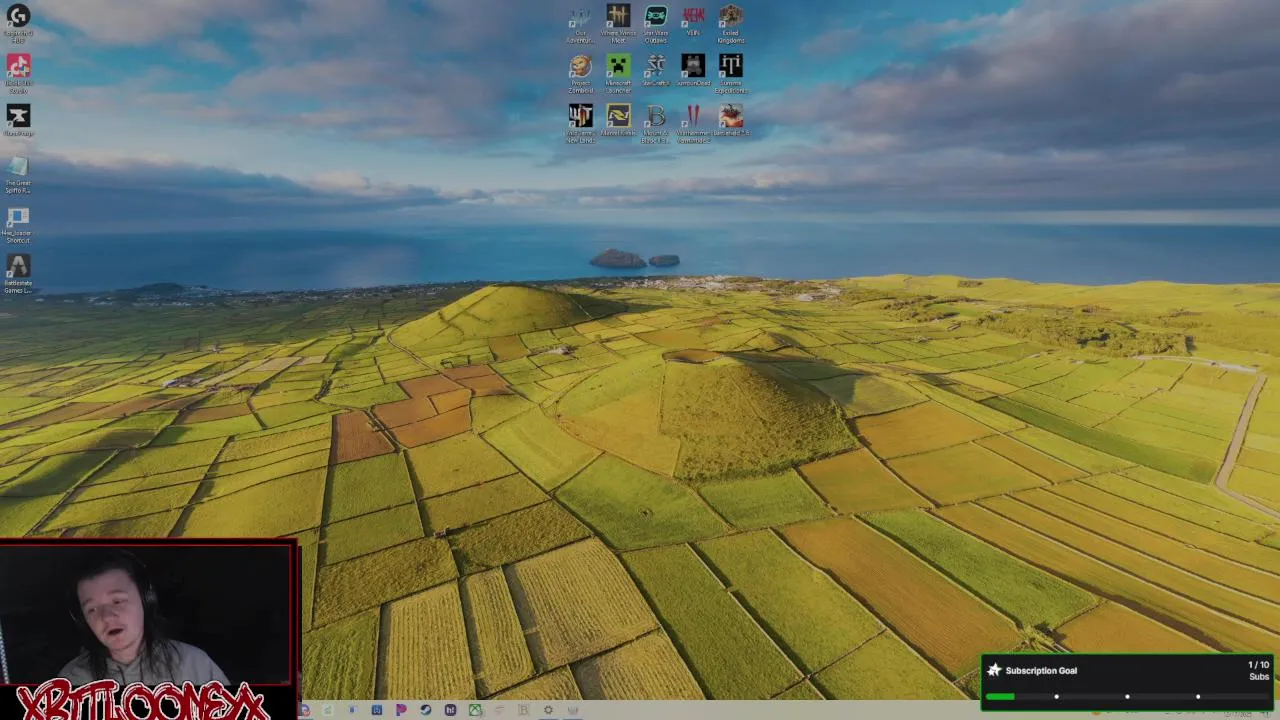Open the Settings gear in the taskbar
This screenshot has width=1280, height=720.
tap(548, 710)
